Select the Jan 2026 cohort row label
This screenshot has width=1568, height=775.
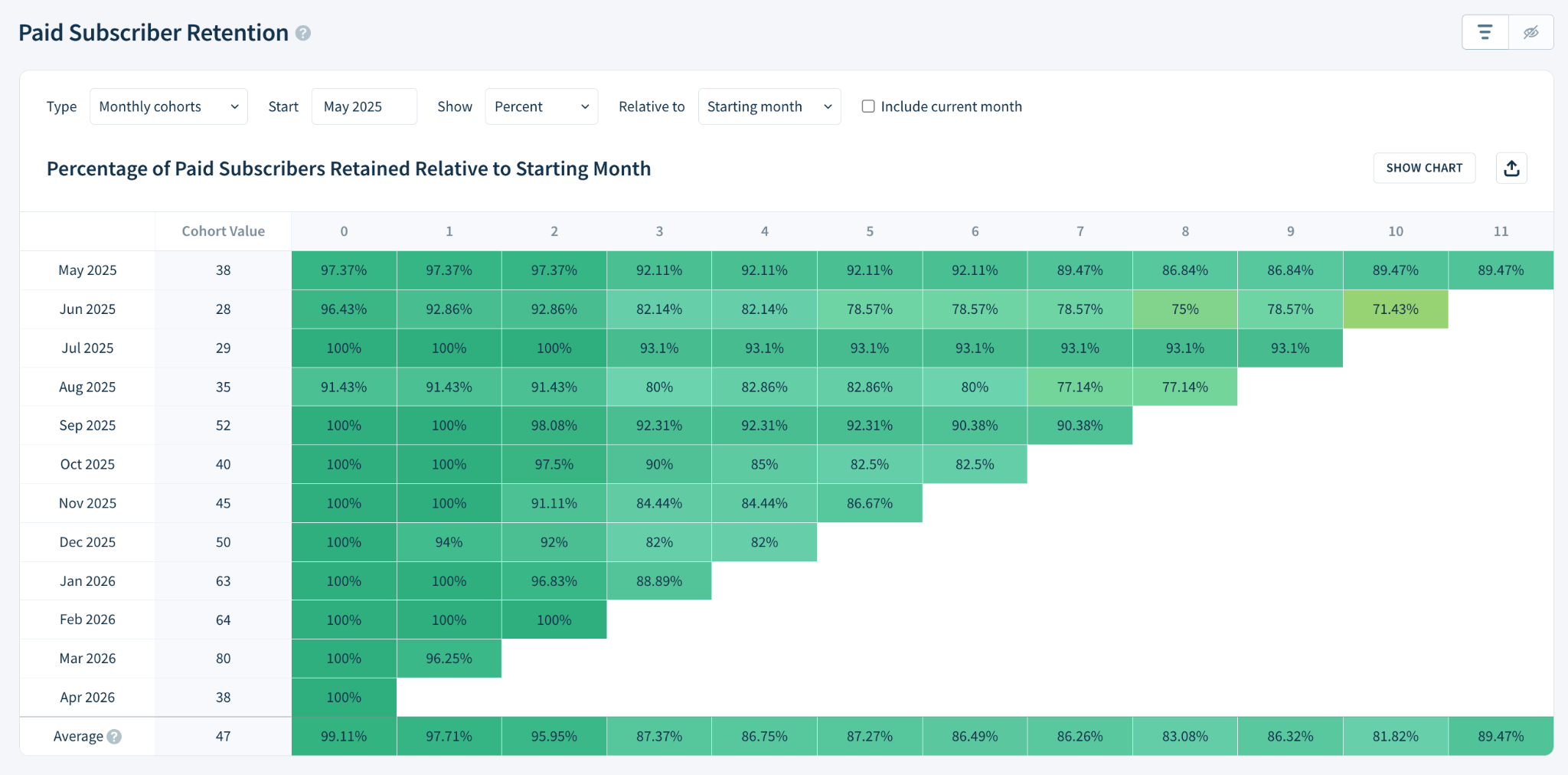(87, 581)
